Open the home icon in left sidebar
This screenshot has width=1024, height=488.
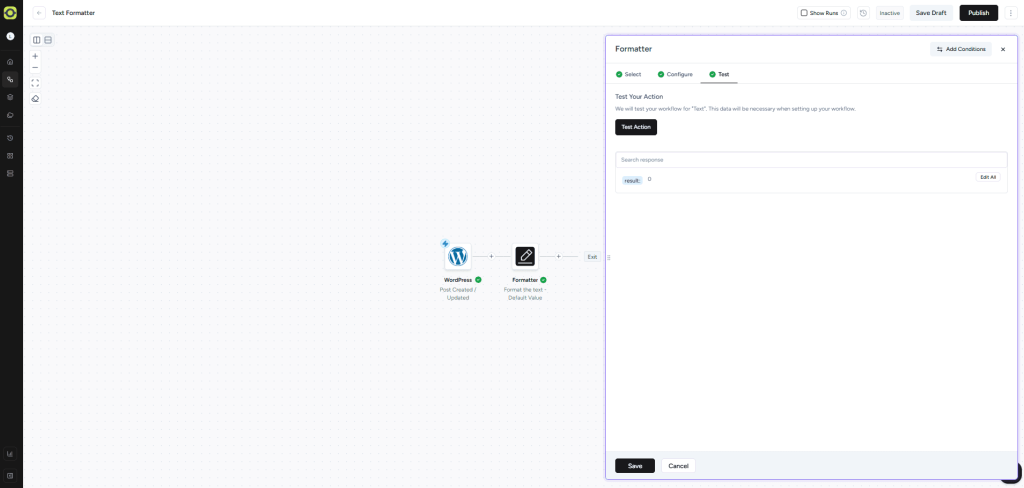coord(10,62)
